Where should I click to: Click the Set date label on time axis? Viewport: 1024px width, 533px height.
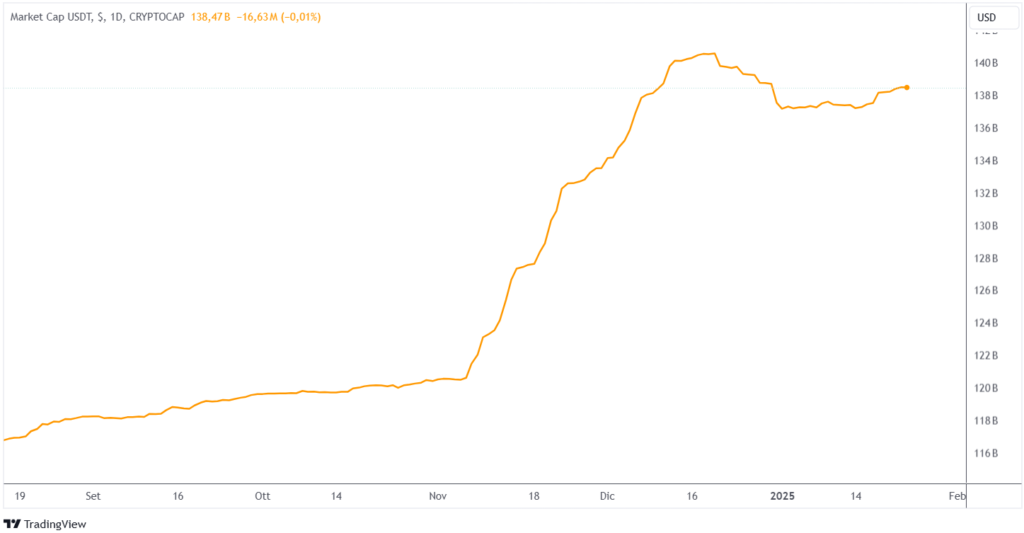(93, 496)
